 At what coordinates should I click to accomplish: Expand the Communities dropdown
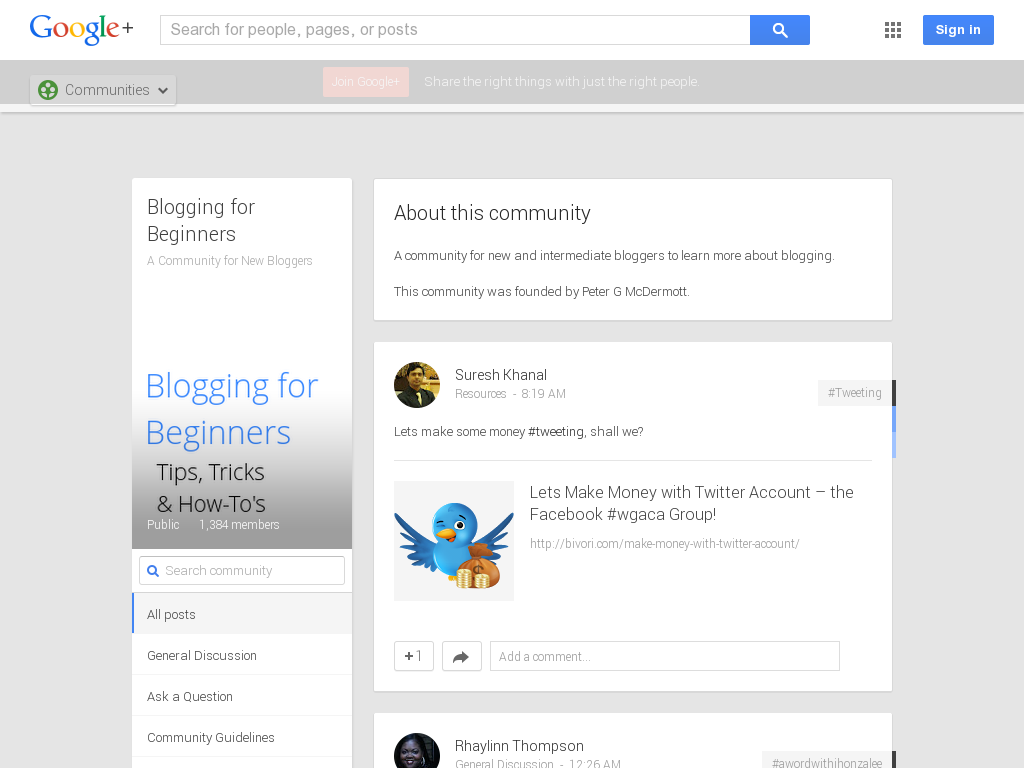click(103, 90)
